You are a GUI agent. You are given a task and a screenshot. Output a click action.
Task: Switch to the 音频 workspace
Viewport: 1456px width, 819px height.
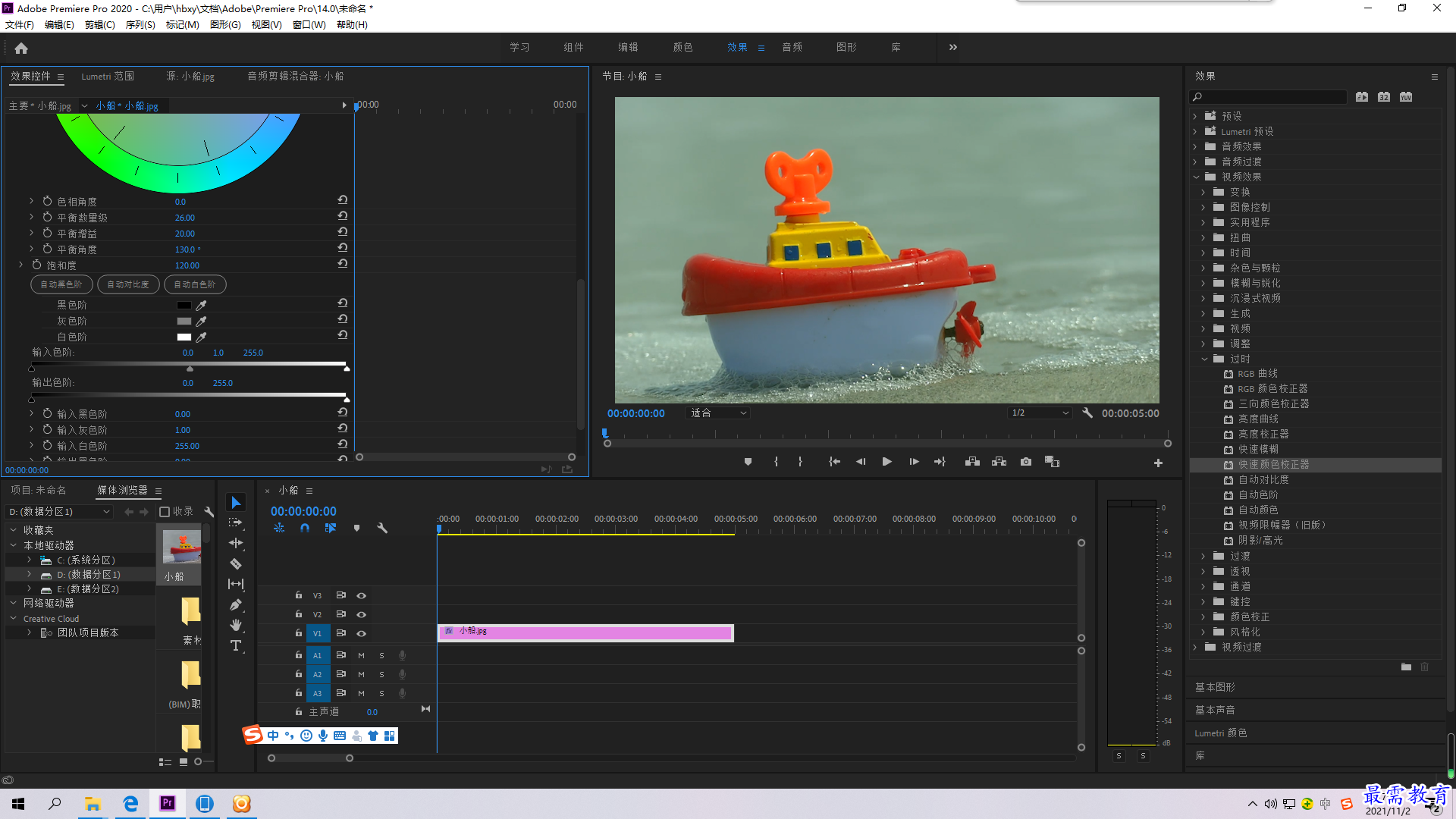[x=792, y=47]
